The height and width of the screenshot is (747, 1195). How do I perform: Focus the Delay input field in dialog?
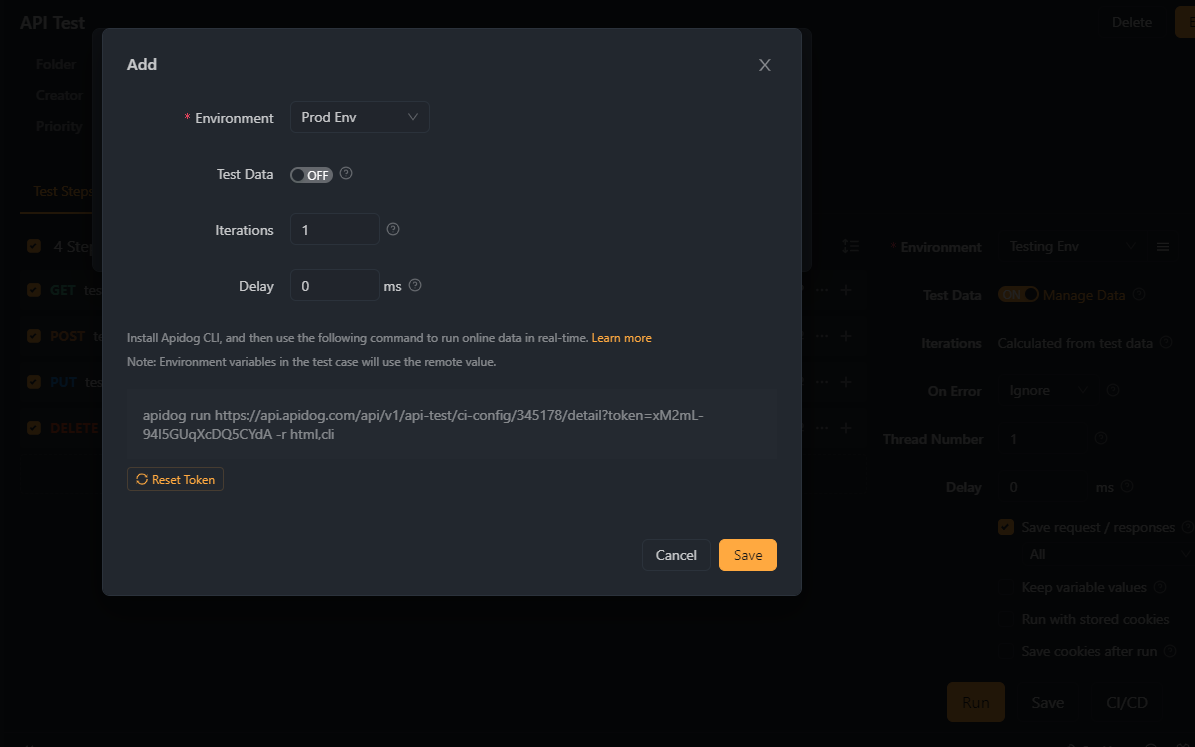click(x=335, y=286)
